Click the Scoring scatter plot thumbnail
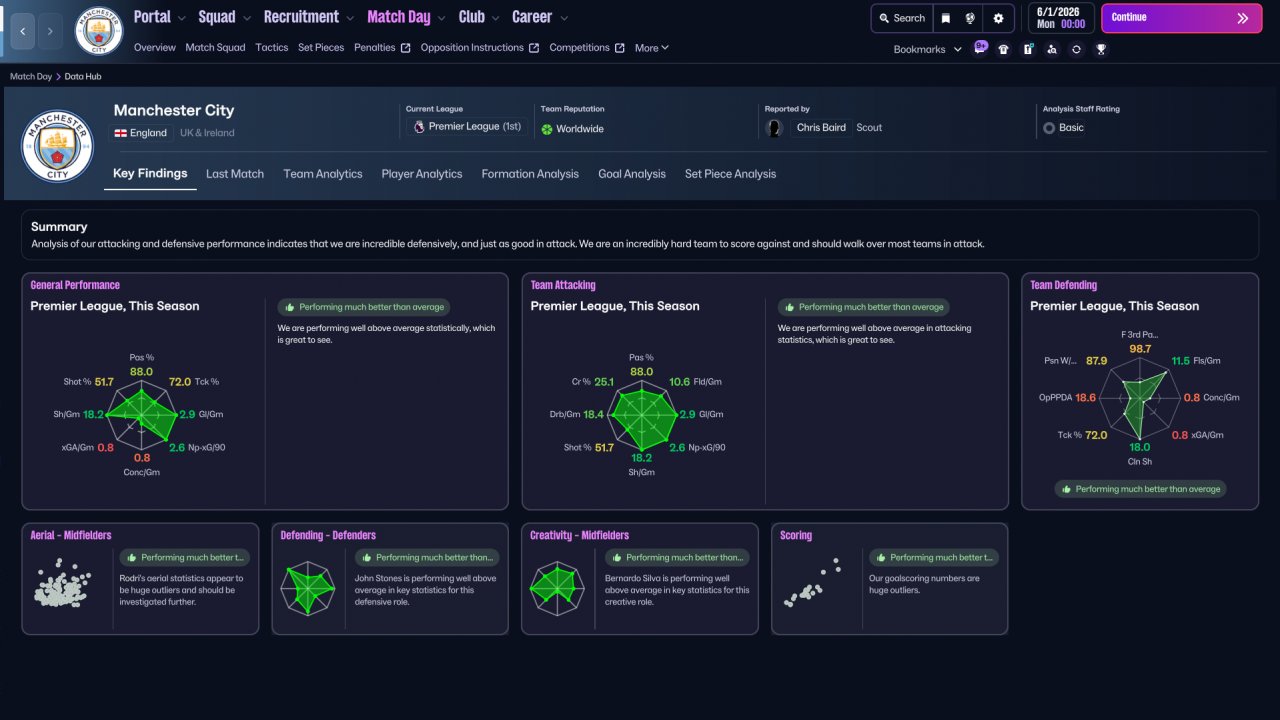Viewport: 1280px width, 720px height. 812,584
